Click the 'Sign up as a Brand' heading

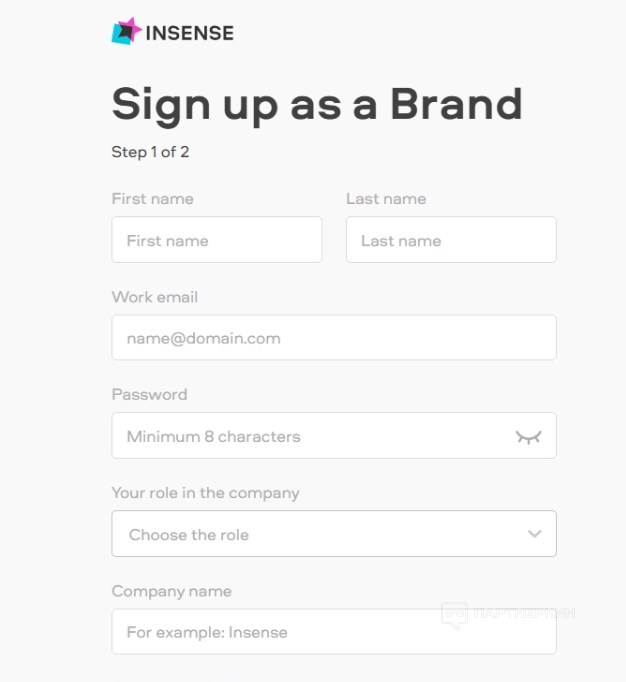click(316, 104)
